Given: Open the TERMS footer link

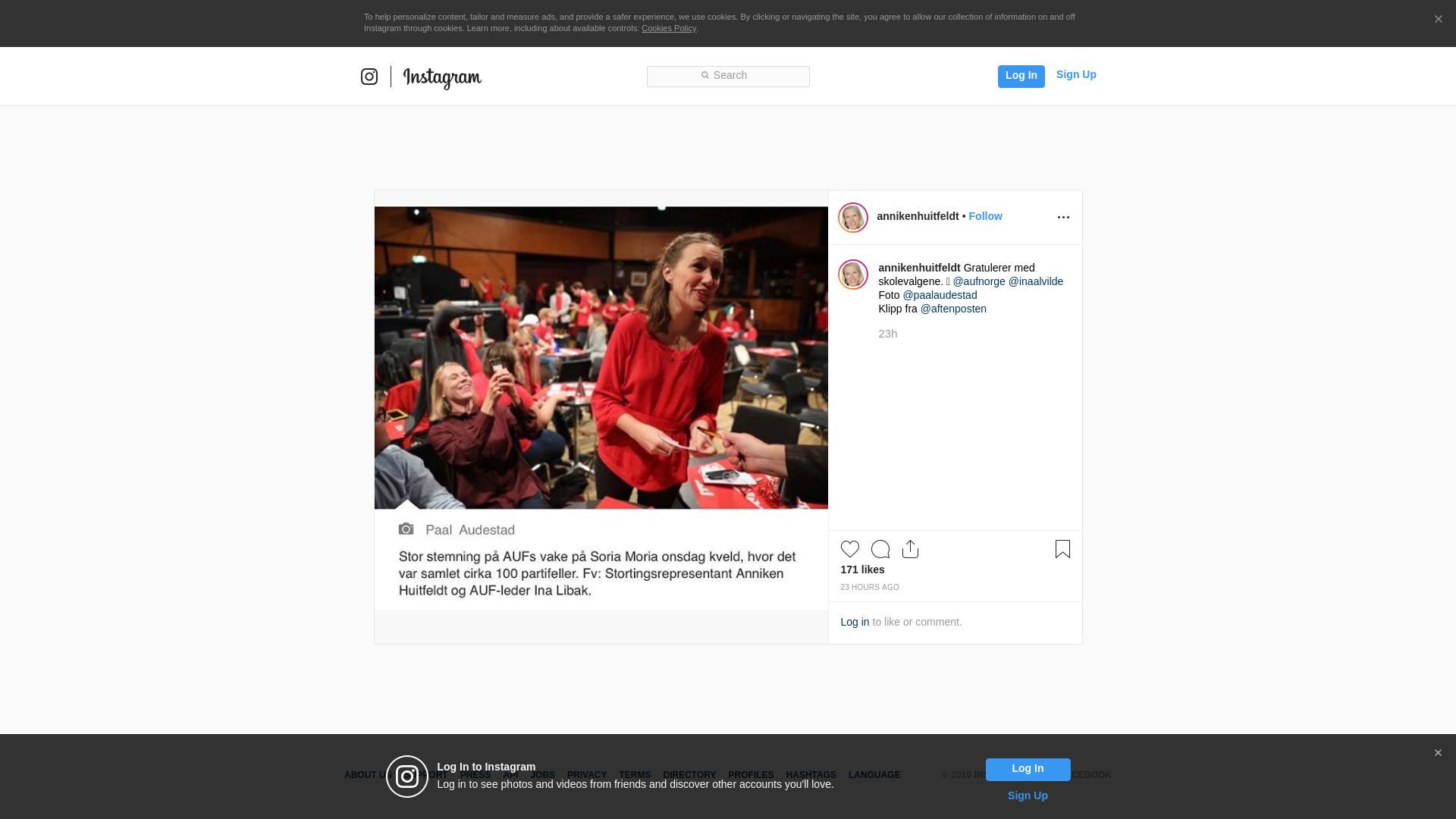Looking at the screenshot, I should pos(635,775).
